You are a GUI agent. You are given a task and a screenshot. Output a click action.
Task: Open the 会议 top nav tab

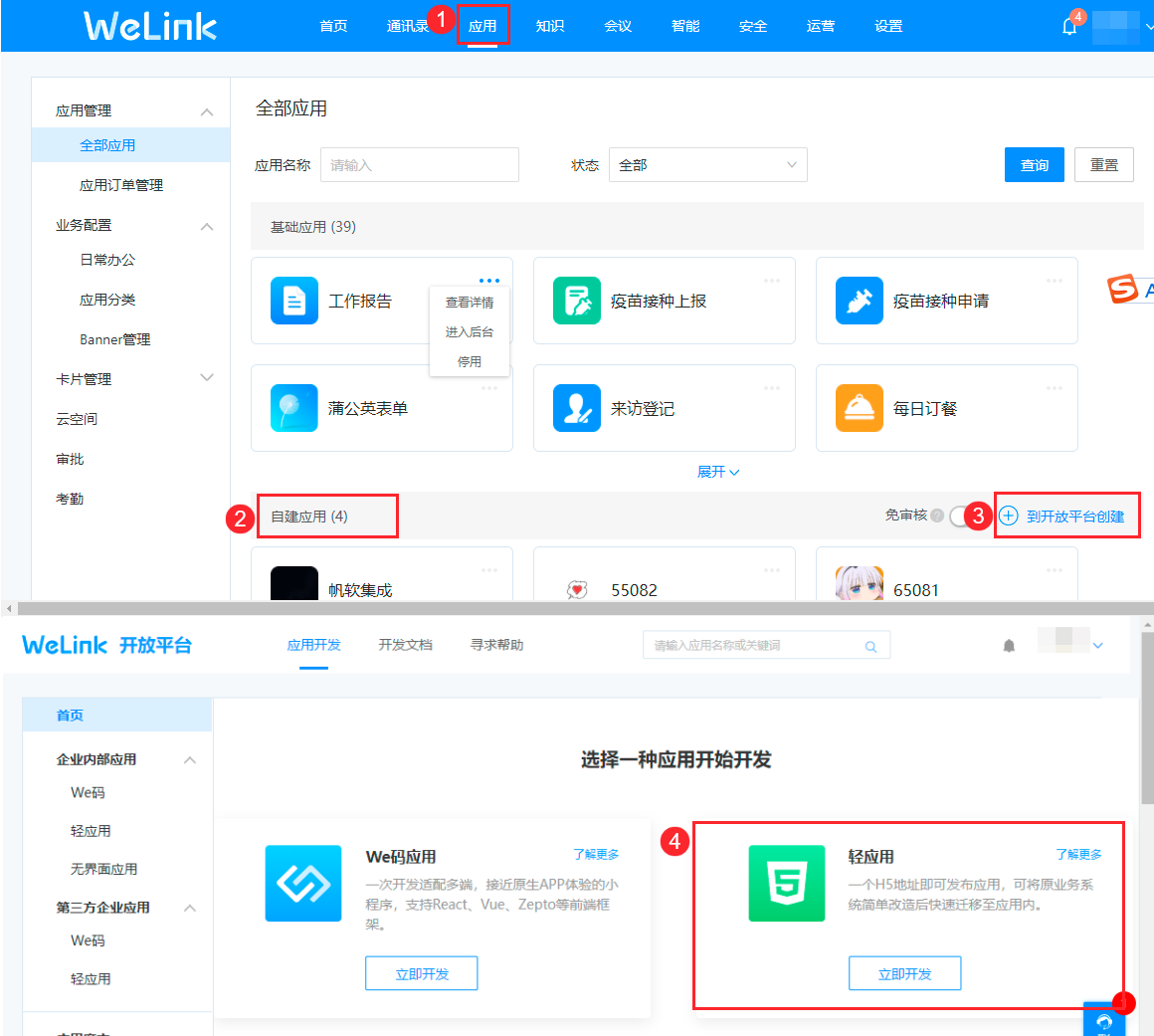(x=618, y=26)
